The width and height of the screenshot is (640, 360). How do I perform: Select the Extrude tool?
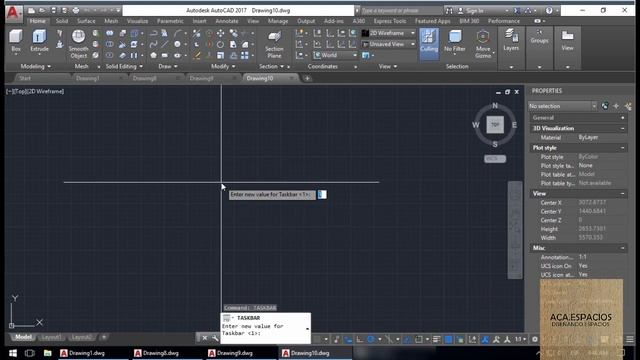click(x=39, y=41)
